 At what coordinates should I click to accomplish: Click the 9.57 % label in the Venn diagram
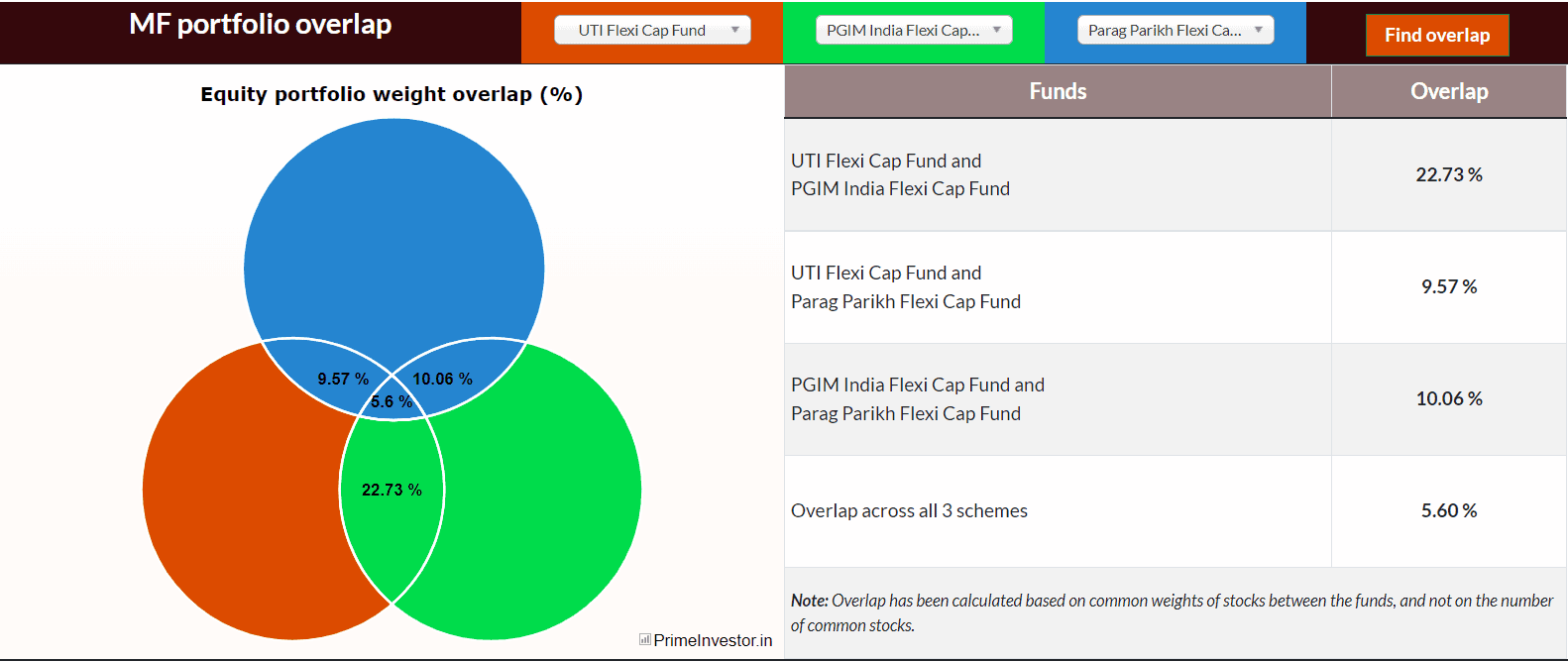[x=343, y=379]
